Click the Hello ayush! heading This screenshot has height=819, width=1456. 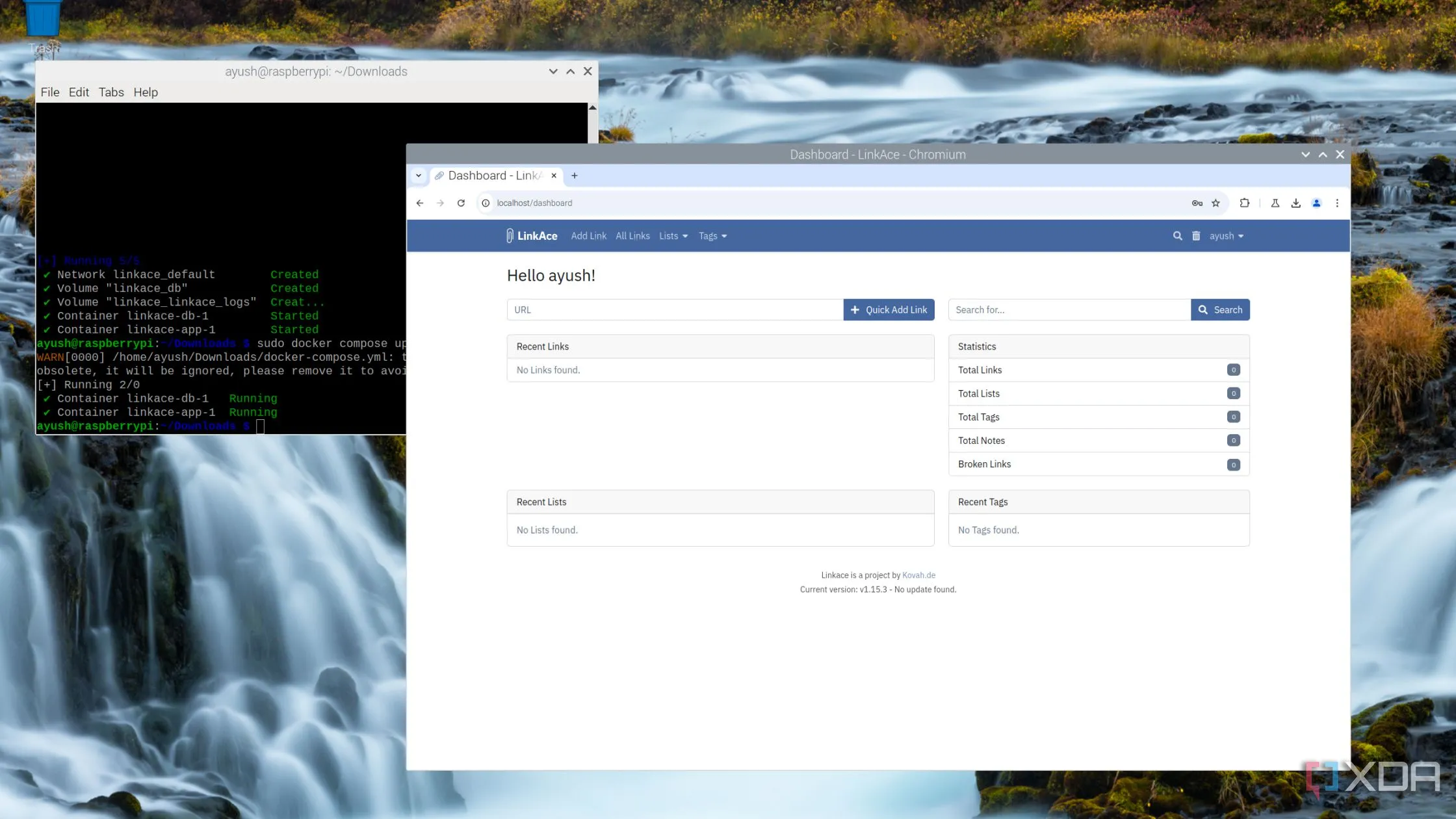[x=551, y=276]
